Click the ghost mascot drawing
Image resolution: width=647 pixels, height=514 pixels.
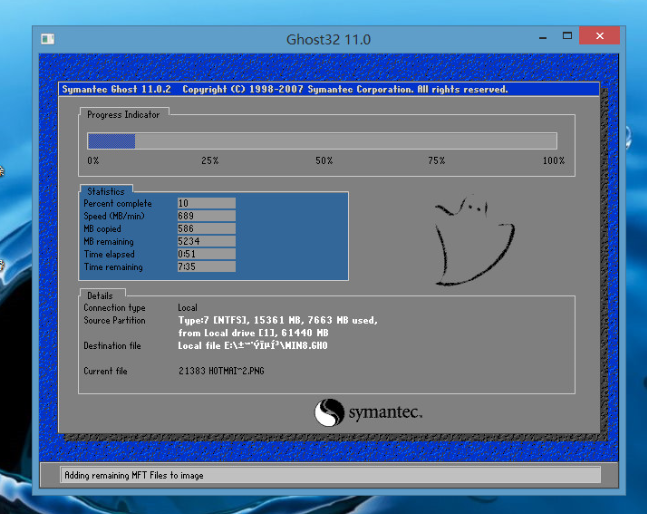tap(475, 240)
